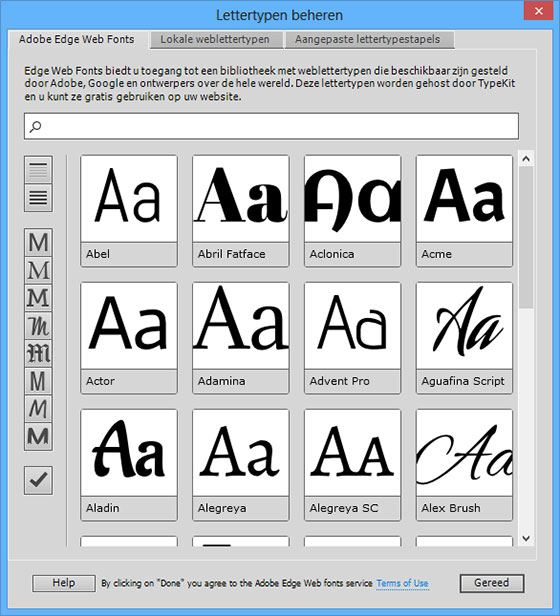This screenshot has width=560, height=616.
Task: Click the scroll down arrow of font list
Action: (x=526, y=538)
